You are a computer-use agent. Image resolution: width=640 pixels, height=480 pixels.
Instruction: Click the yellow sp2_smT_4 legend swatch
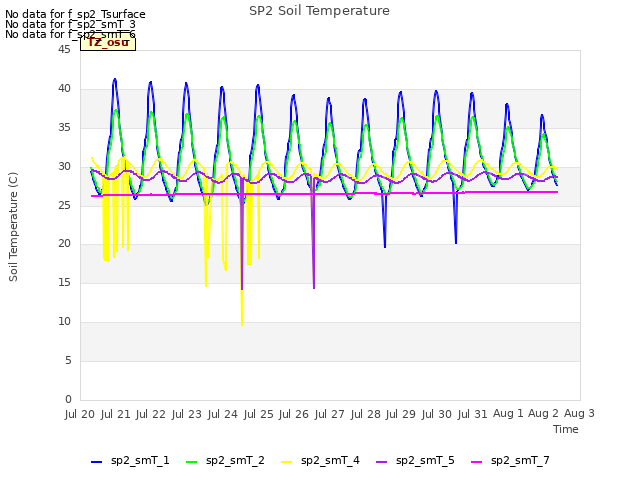click(287, 462)
